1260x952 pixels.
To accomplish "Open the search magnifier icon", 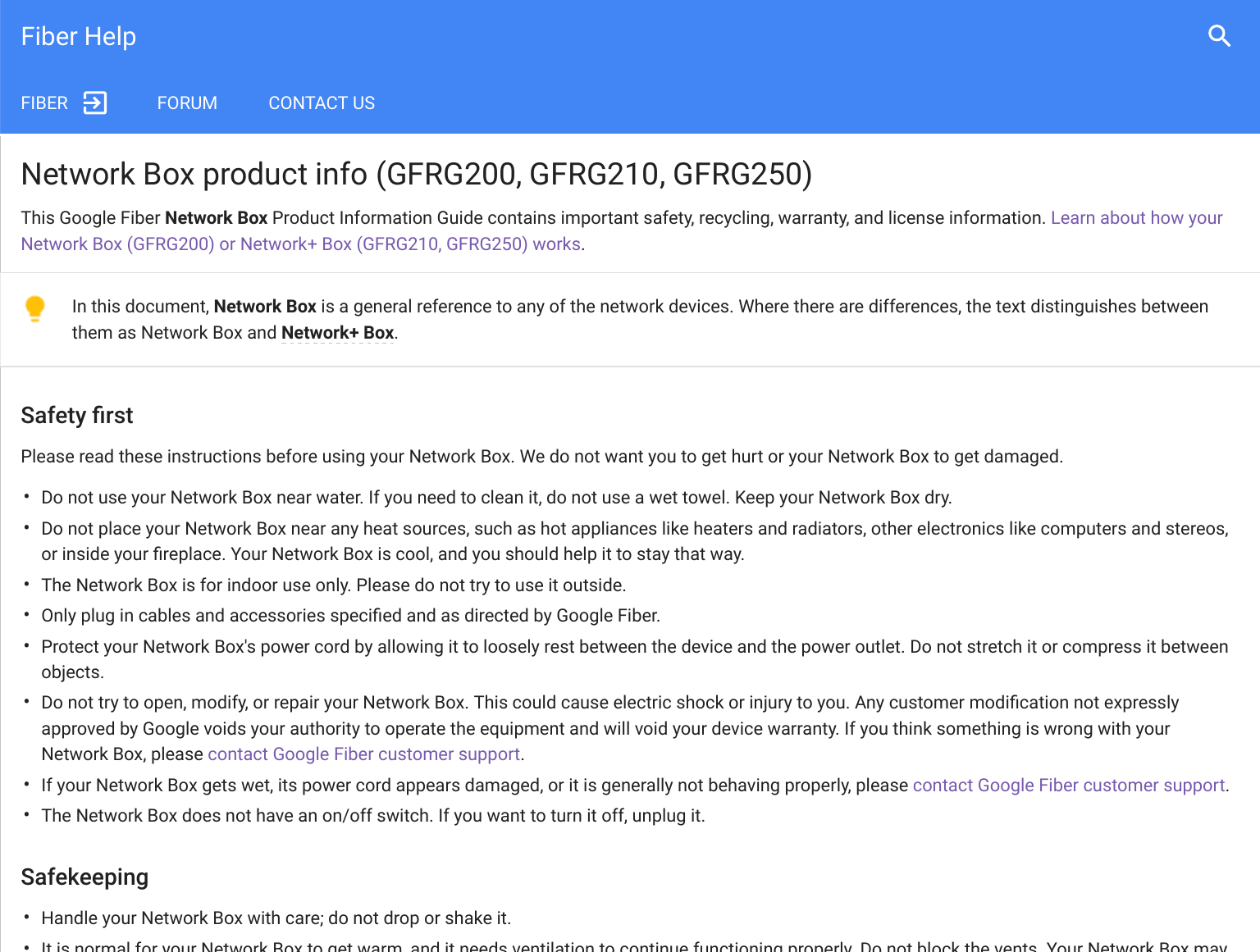I will pyautogui.click(x=1219, y=36).
